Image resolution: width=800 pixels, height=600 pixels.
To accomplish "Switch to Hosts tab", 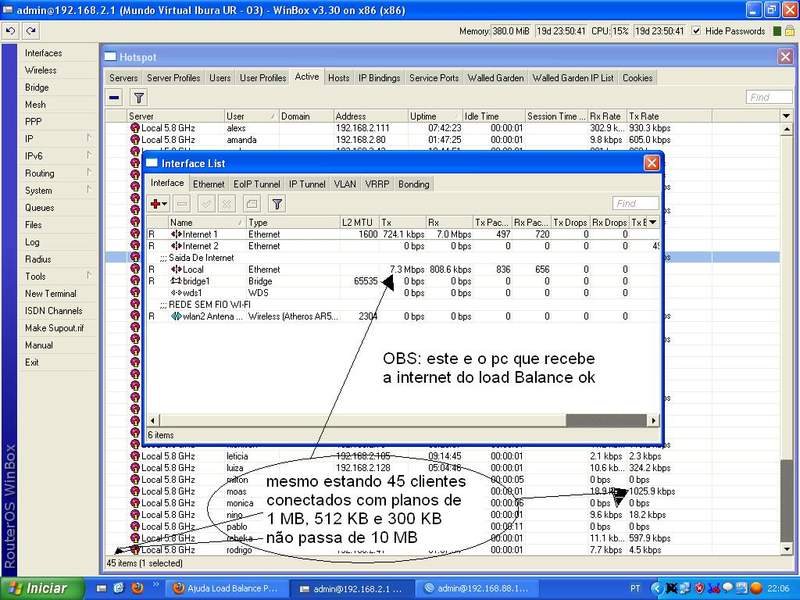I will point(339,78).
